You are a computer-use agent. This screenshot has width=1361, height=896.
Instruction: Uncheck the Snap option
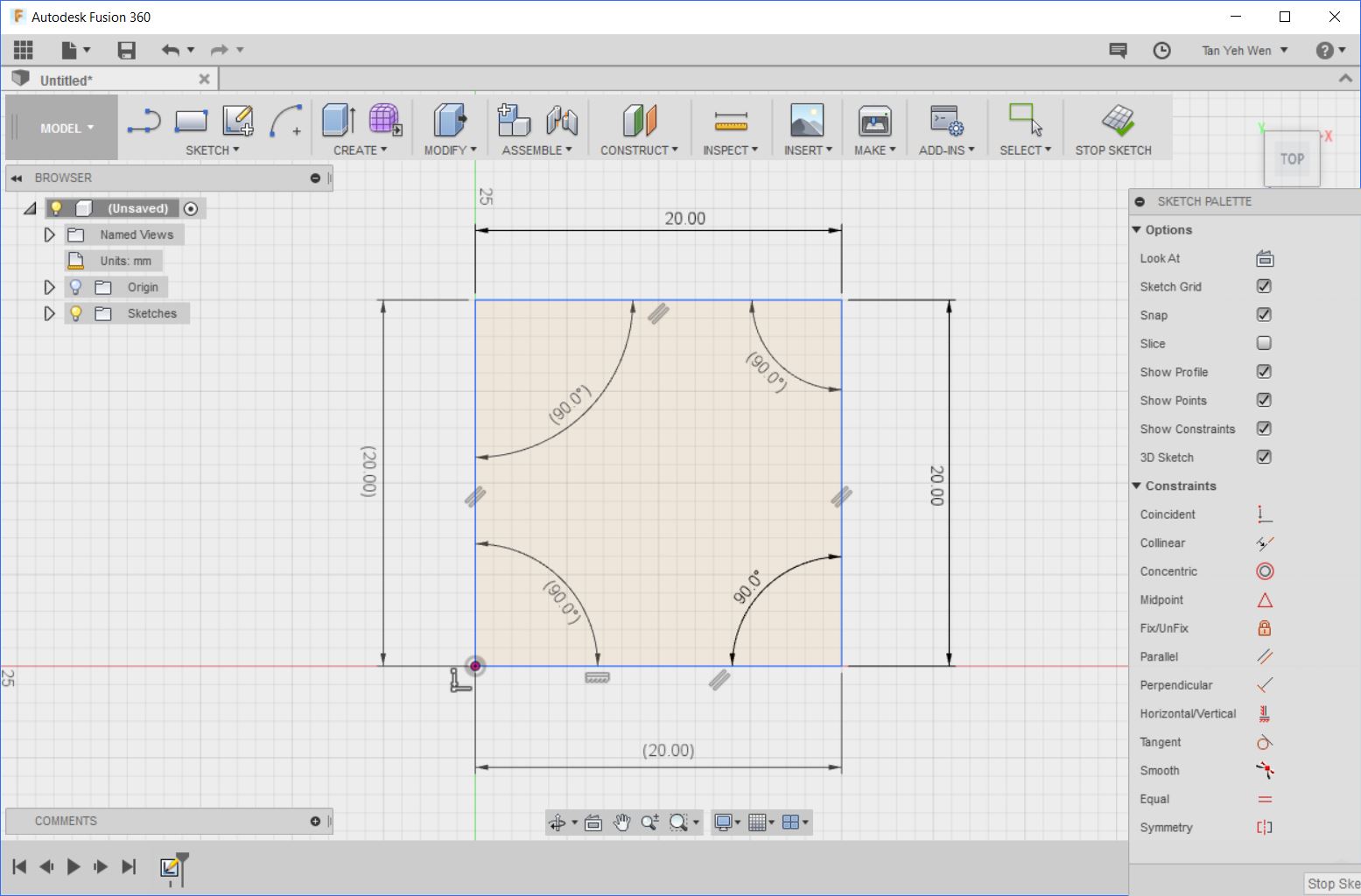pyautogui.click(x=1264, y=315)
